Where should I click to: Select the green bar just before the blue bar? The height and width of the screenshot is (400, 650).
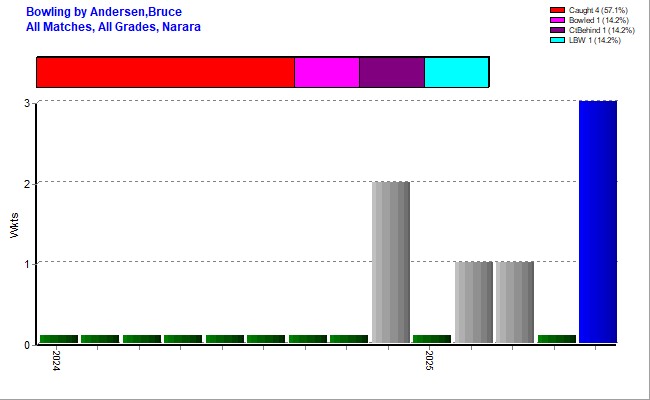(557, 339)
